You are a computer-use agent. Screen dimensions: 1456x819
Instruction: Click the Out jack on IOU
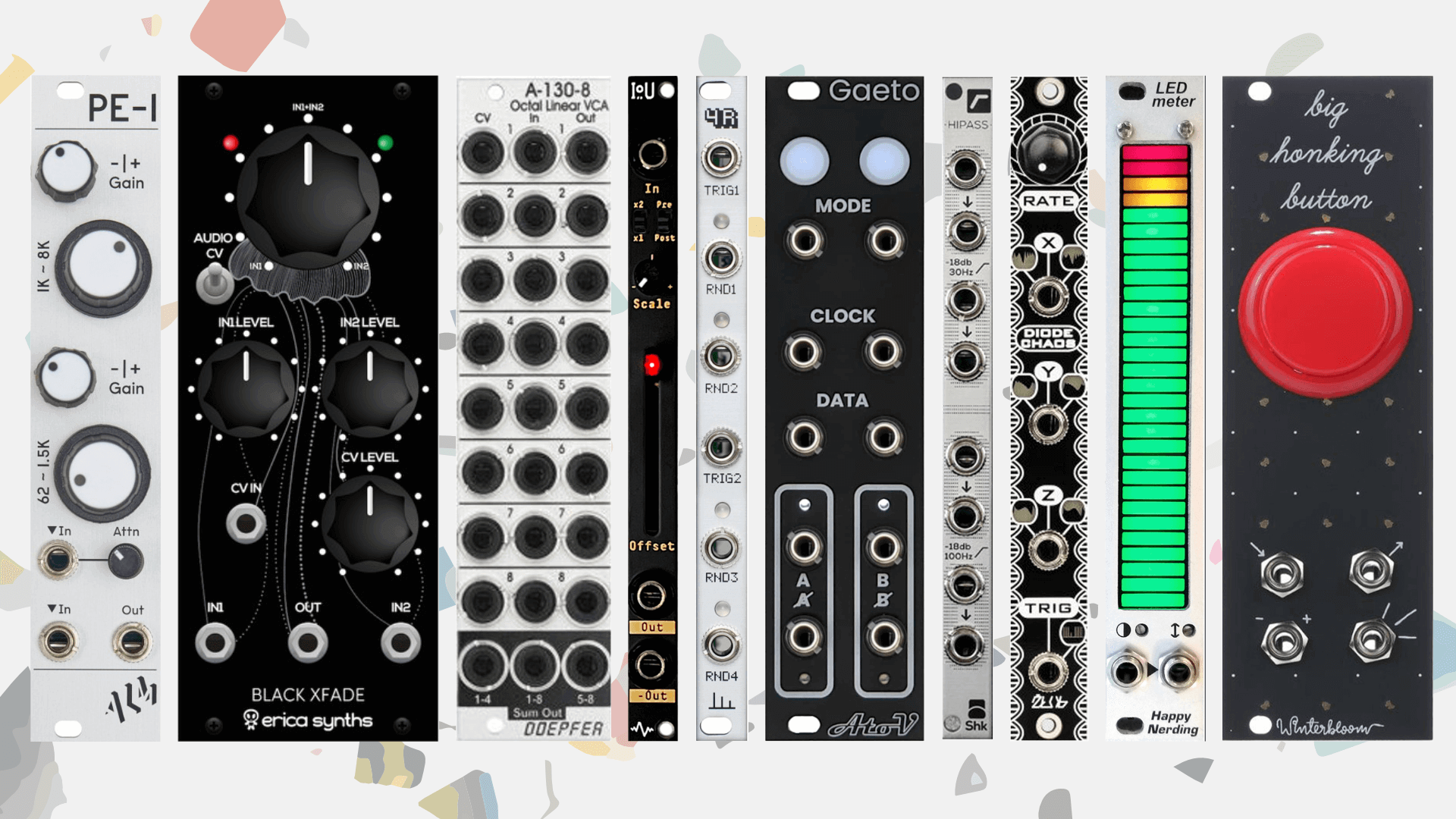point(651,597)
